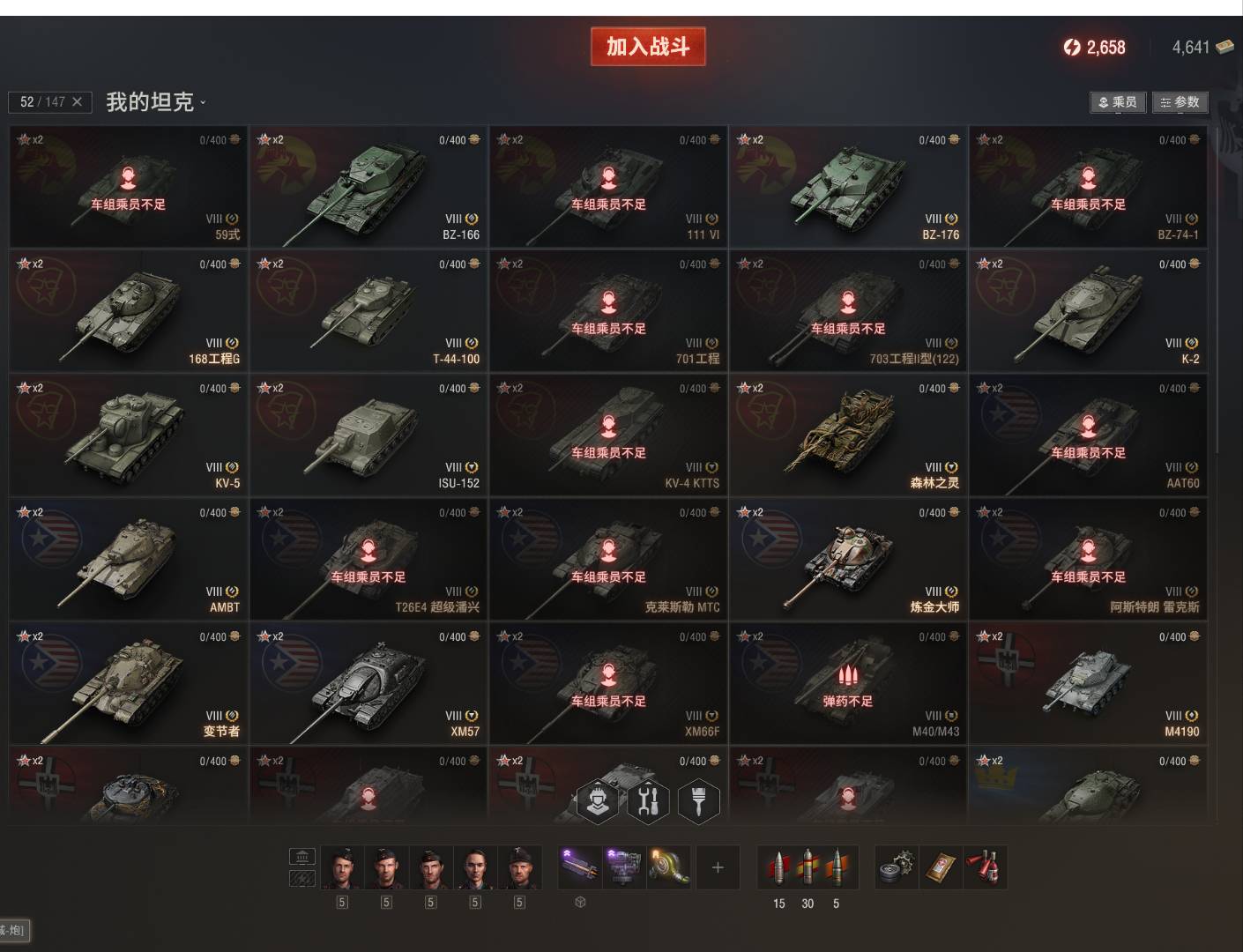This screenshot has height=952, width=1243.
Task: Toggle the 乘员 crew view
Action: pyautogui.click(x=1117, y=102)
